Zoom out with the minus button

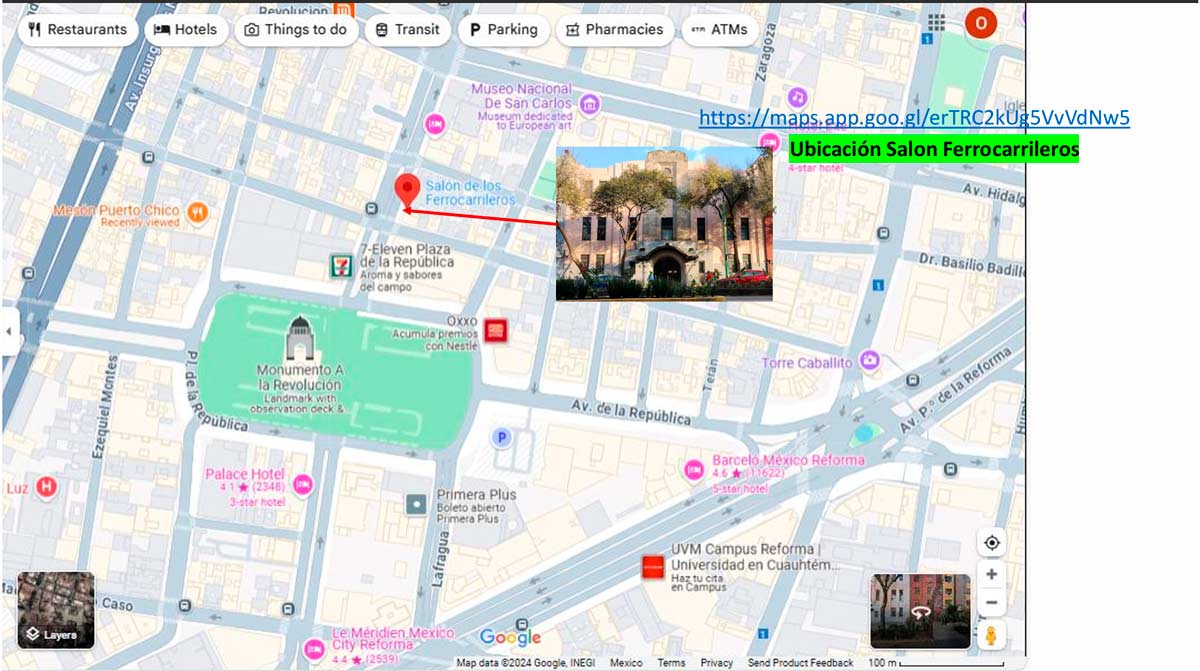pos(991,603)
